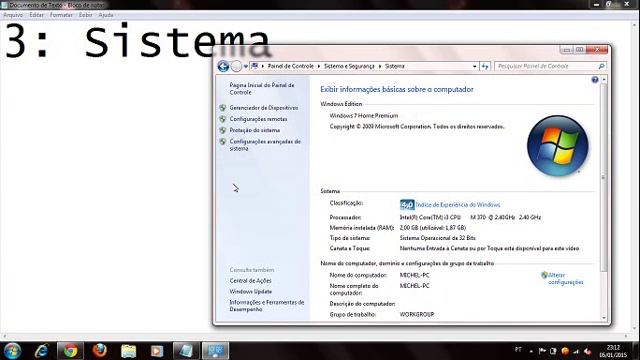The image size is (640, 360).
Task: Click shield icon beside Configurações avançadas do sistema
Action: 222,142
